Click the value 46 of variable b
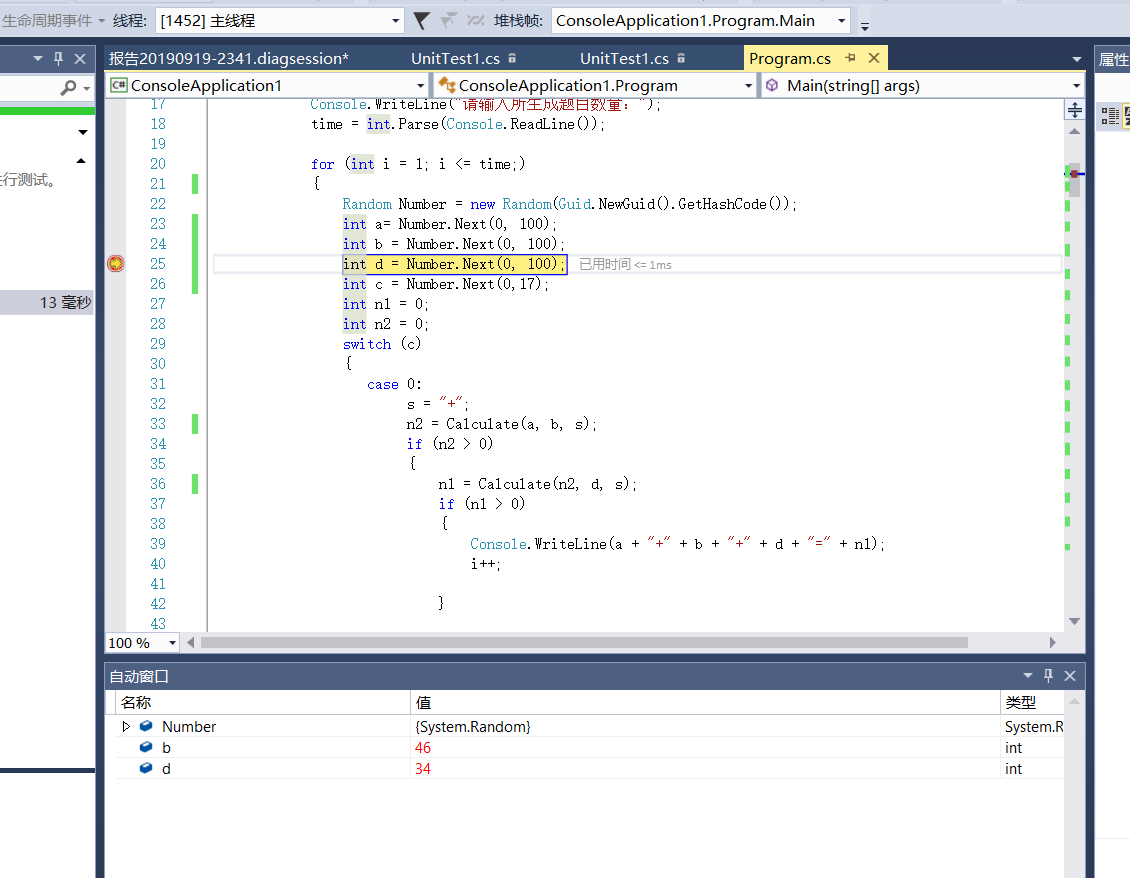This screenshot has width=1130, height=878. click(x=423, y=748)
